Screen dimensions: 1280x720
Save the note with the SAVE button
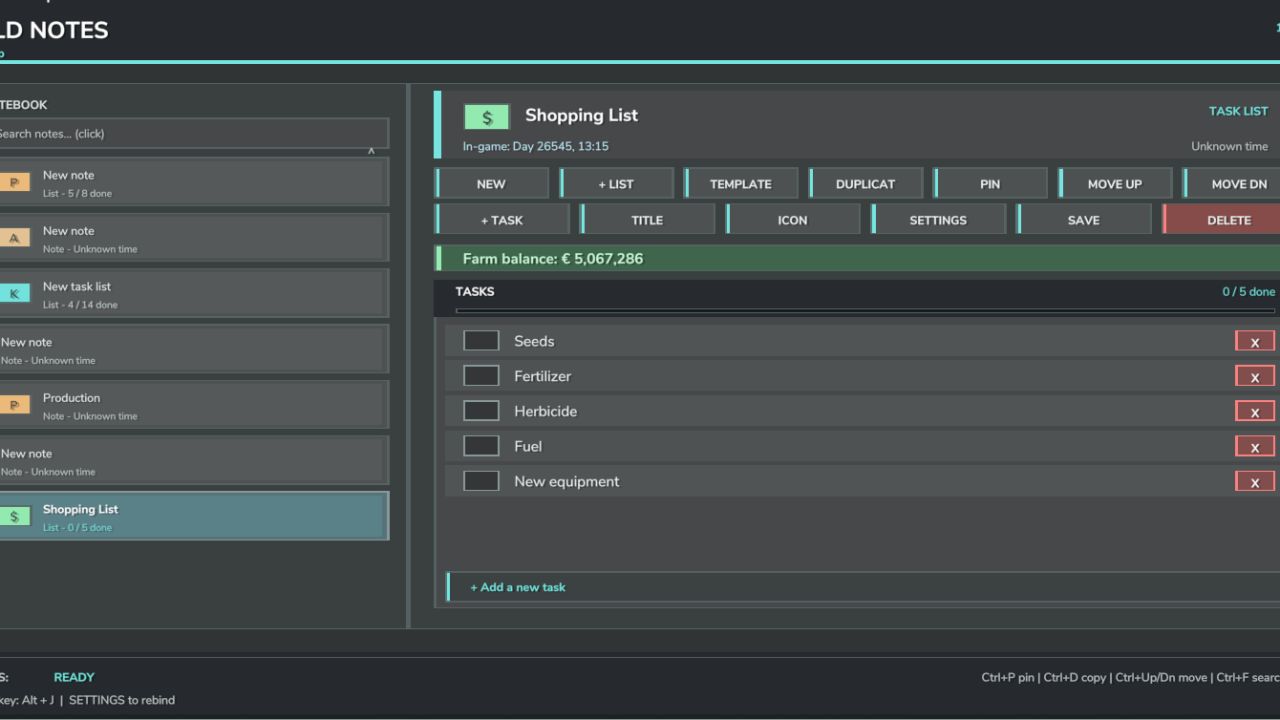(x=1084, y=220)
